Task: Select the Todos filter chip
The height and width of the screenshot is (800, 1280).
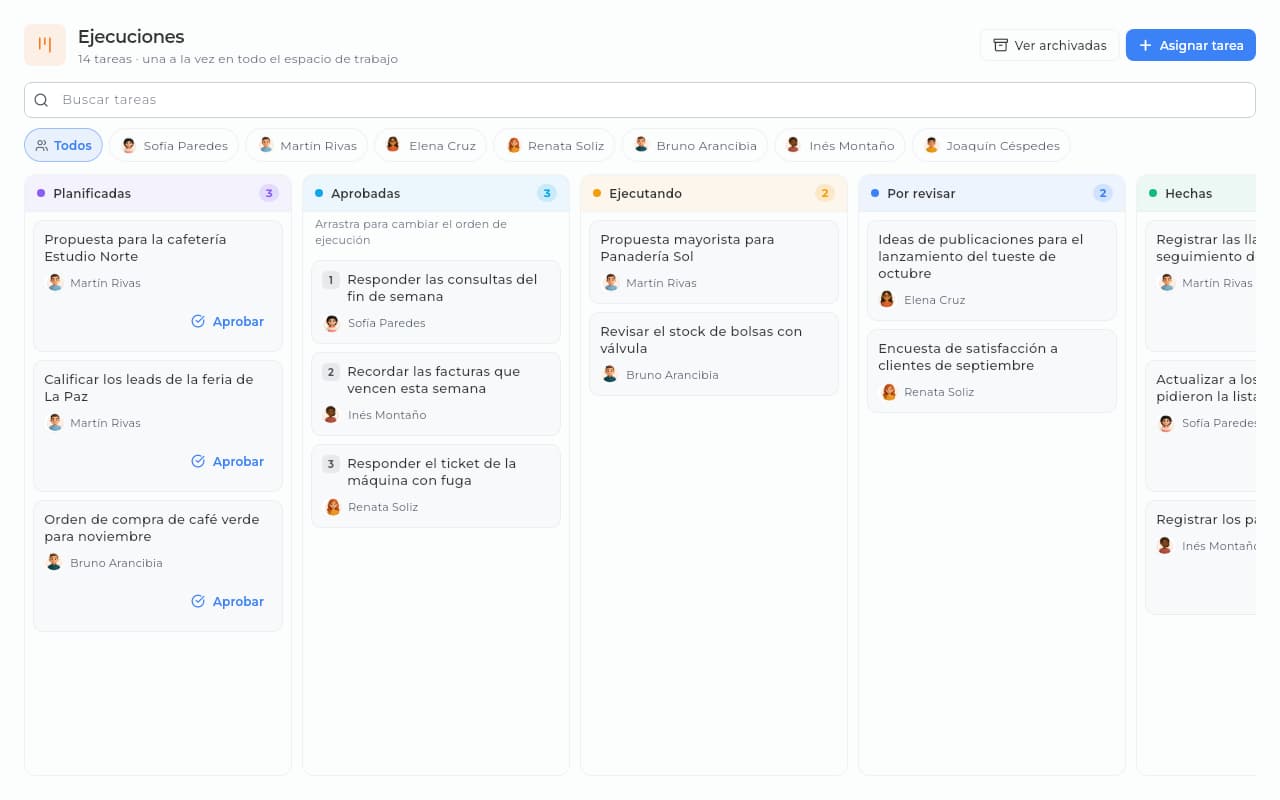Action: coord(63,145)
